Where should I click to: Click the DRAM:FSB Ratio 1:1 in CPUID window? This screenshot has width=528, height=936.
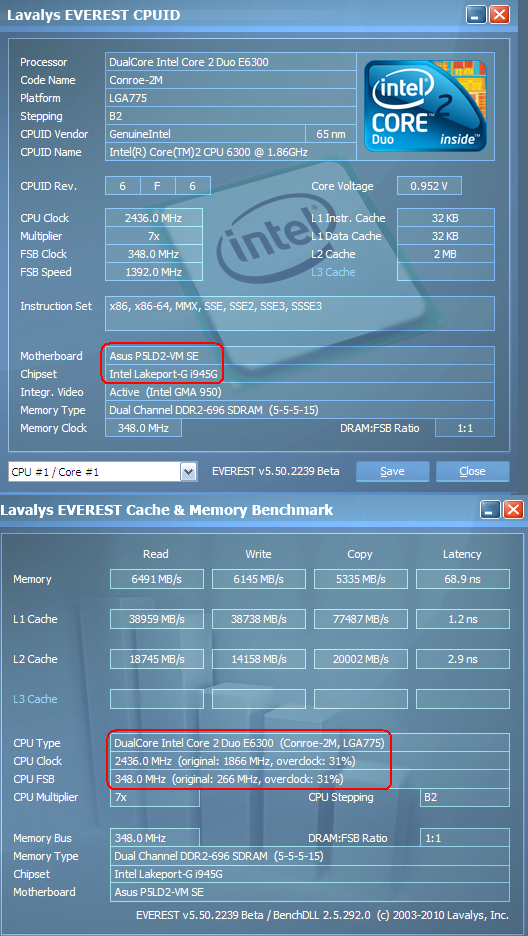pos(465,428)
